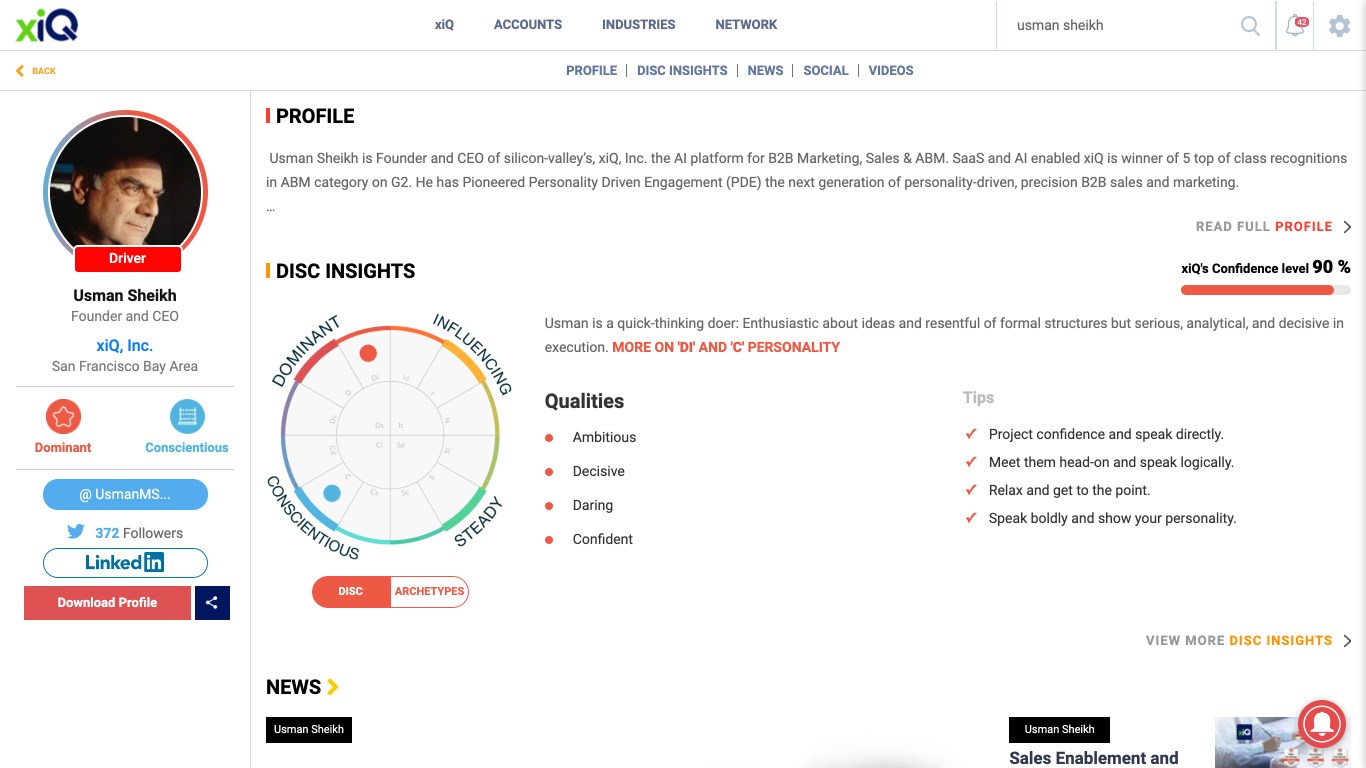Click the DOMINANT label on wheel

tap(306, 352)
